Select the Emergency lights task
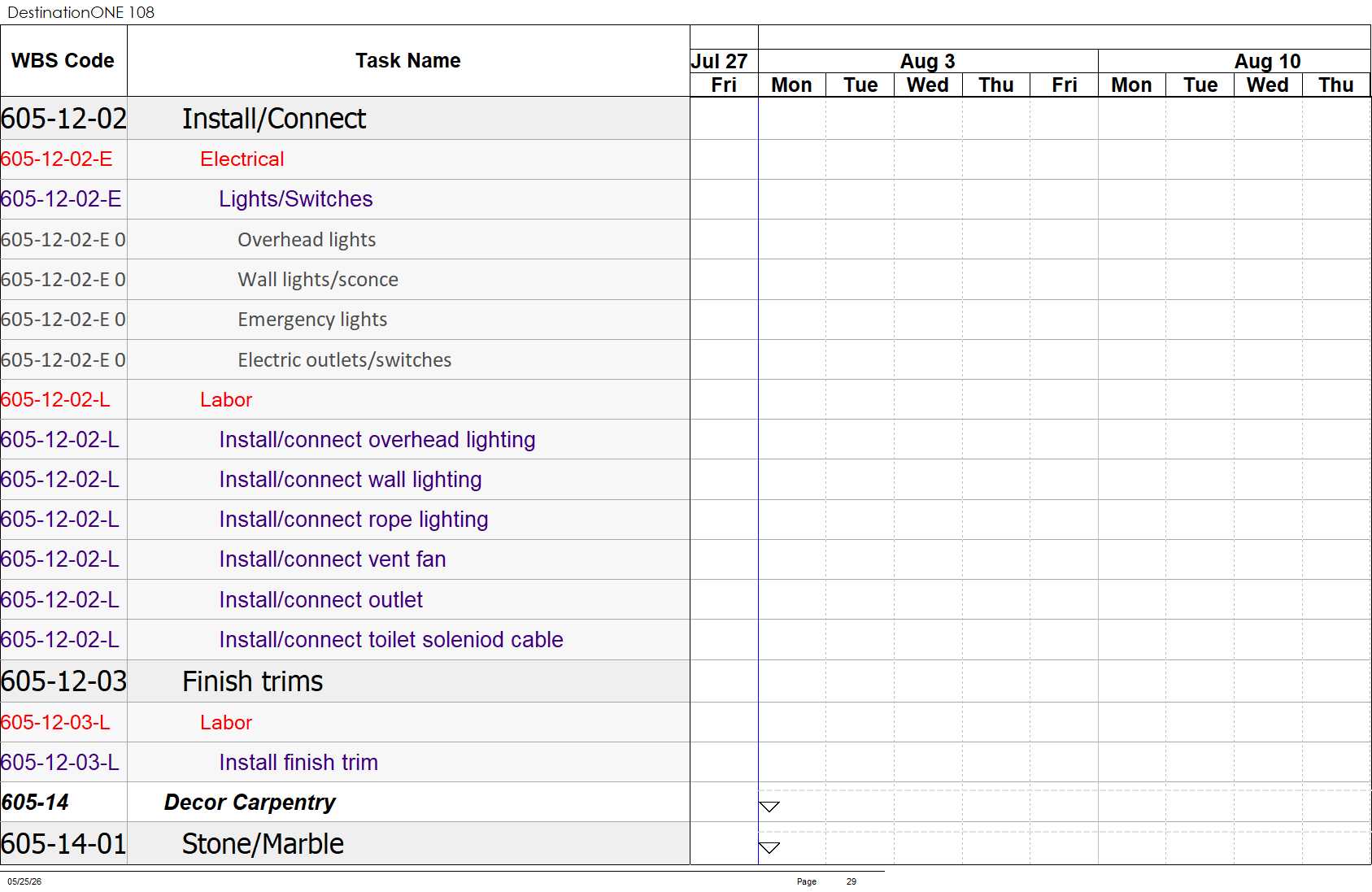1372x892 pixels. click(x=345, y=320)
